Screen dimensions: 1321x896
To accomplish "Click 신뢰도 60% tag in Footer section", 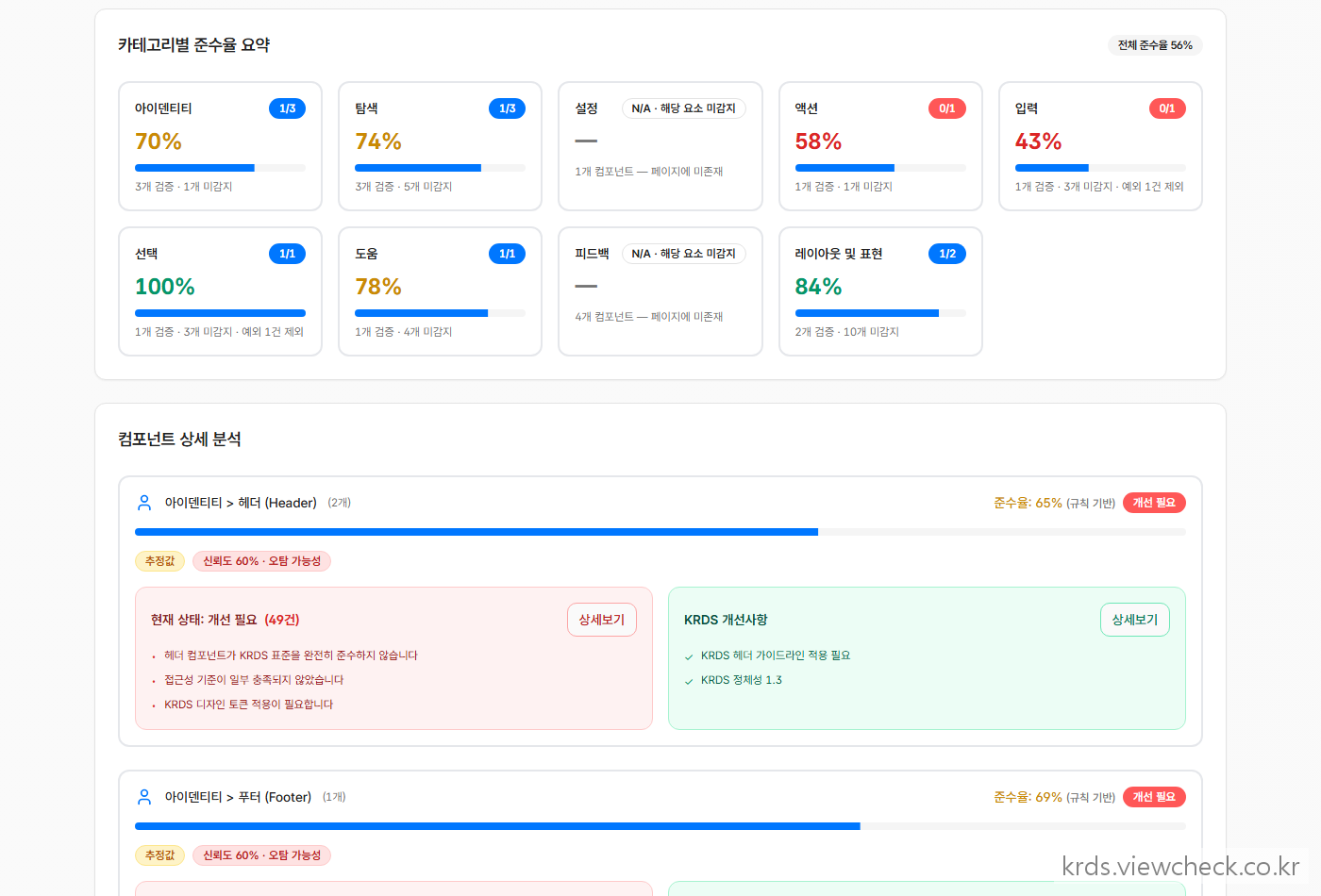I will [261, 855].
